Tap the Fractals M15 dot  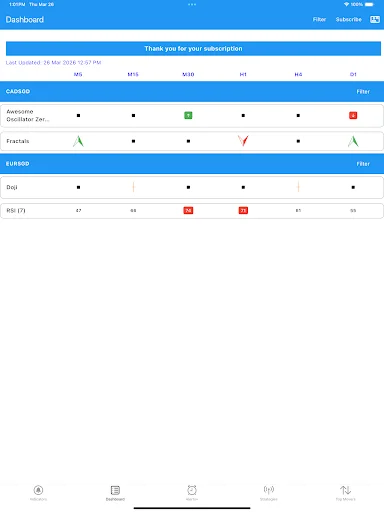point(133,141)
